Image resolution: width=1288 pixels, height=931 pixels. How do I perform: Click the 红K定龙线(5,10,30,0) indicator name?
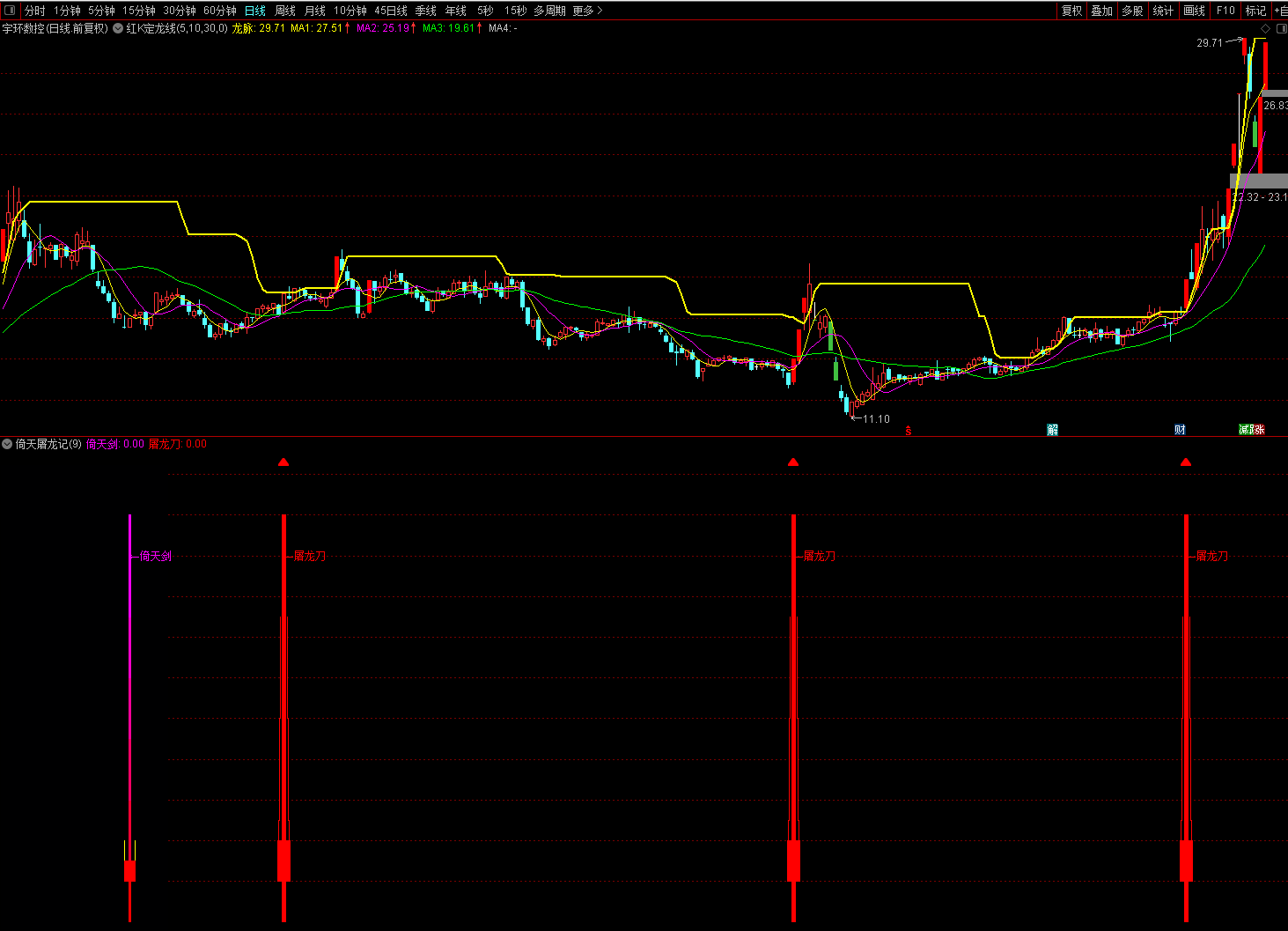[x=177, y=28]
